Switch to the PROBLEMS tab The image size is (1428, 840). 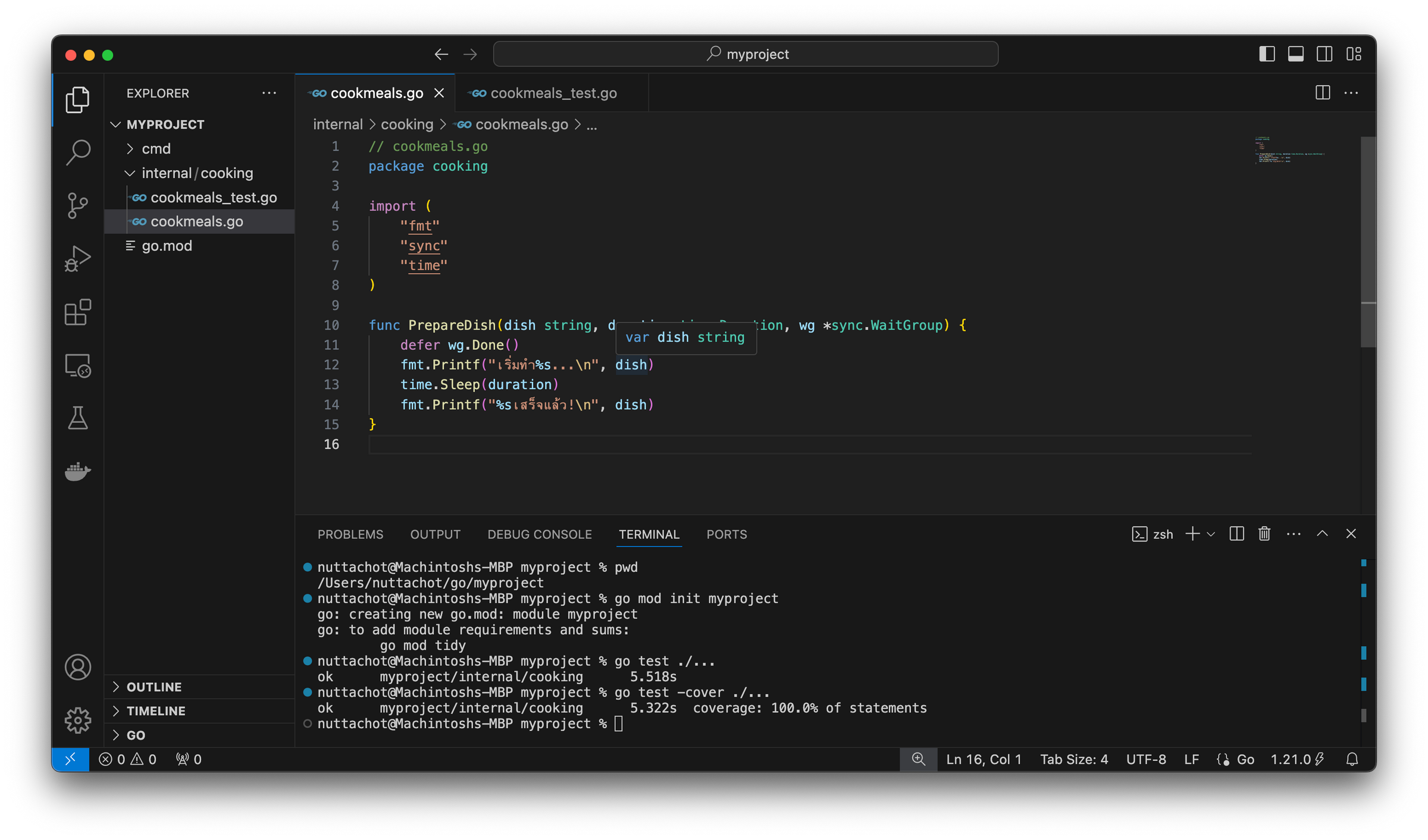coord(350,534)
